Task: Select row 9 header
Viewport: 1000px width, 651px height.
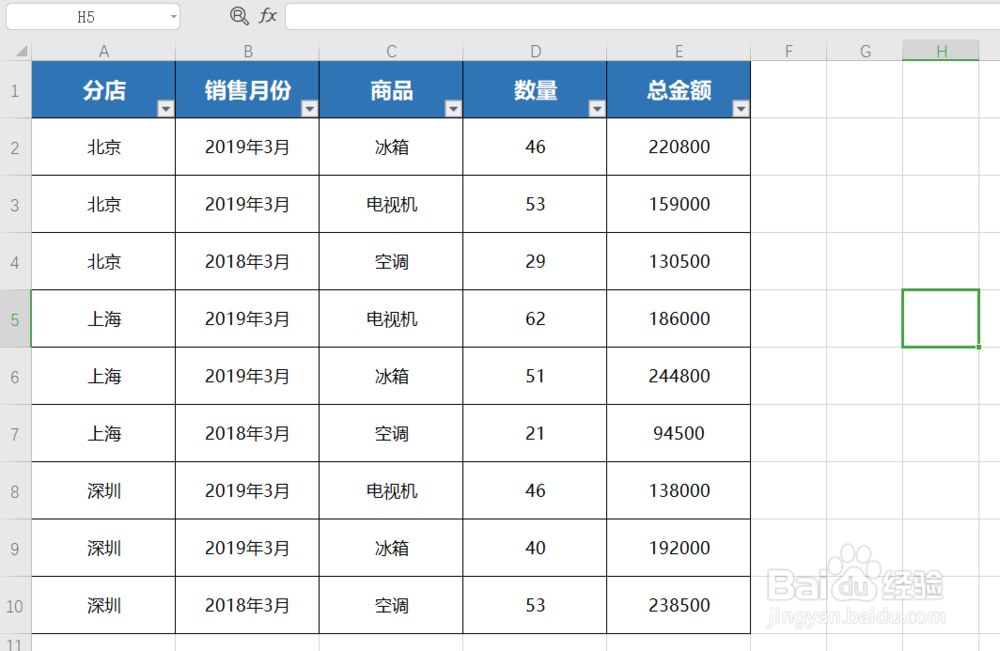Action: coord(15,548)
